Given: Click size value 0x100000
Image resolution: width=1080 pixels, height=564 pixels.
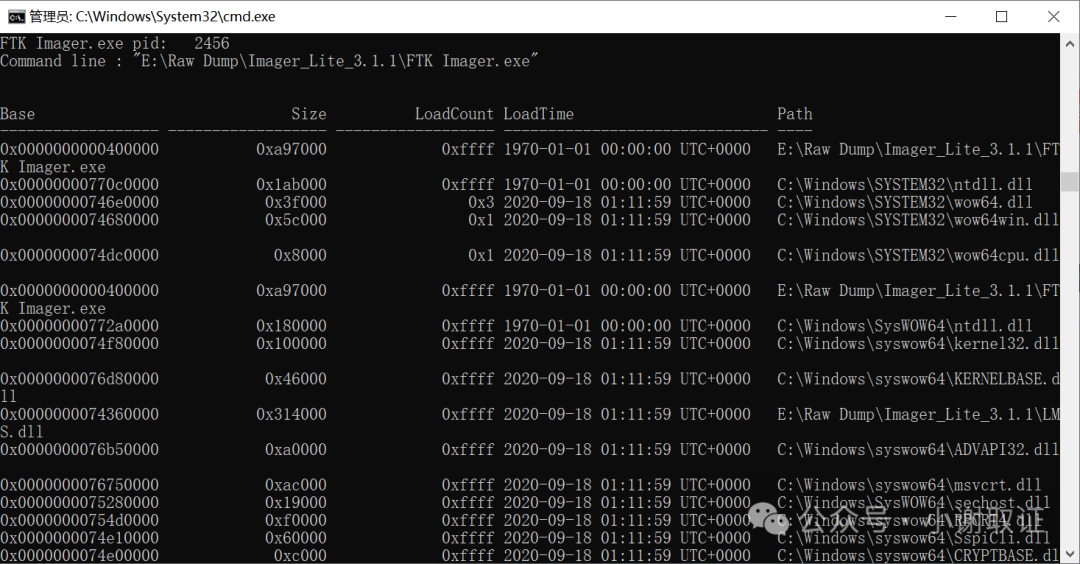Looking at the screenshot, I should (291, 344).
